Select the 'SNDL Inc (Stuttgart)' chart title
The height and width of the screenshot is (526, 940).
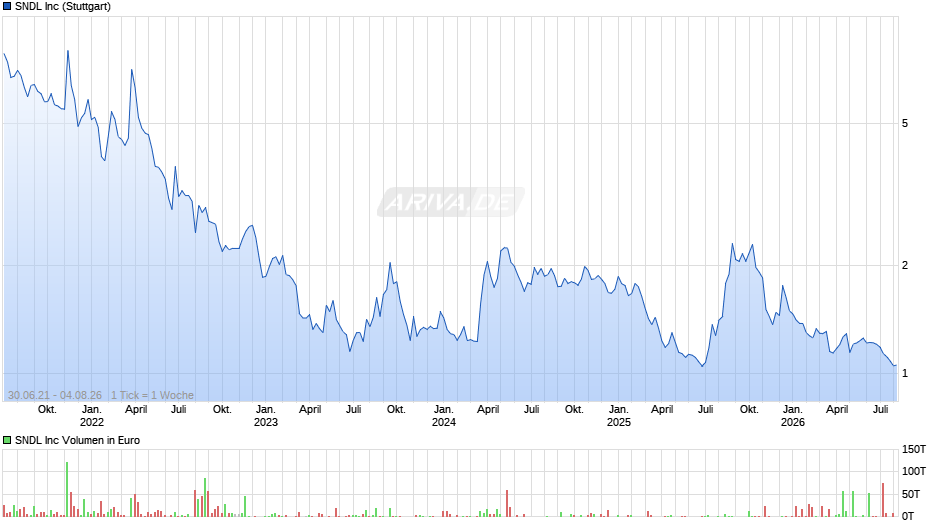tap(63, 7)
